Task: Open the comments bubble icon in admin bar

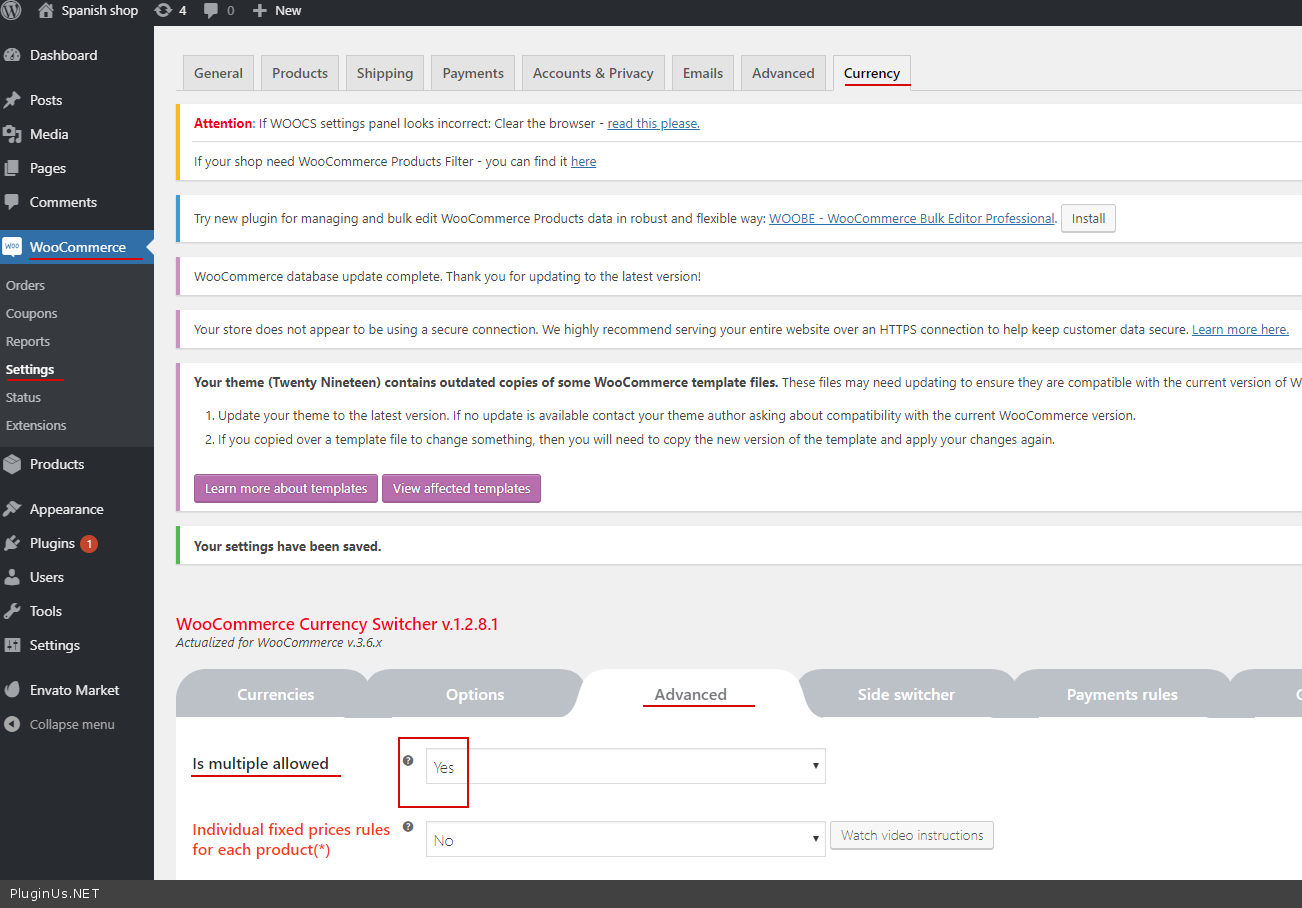Action: 211,10
